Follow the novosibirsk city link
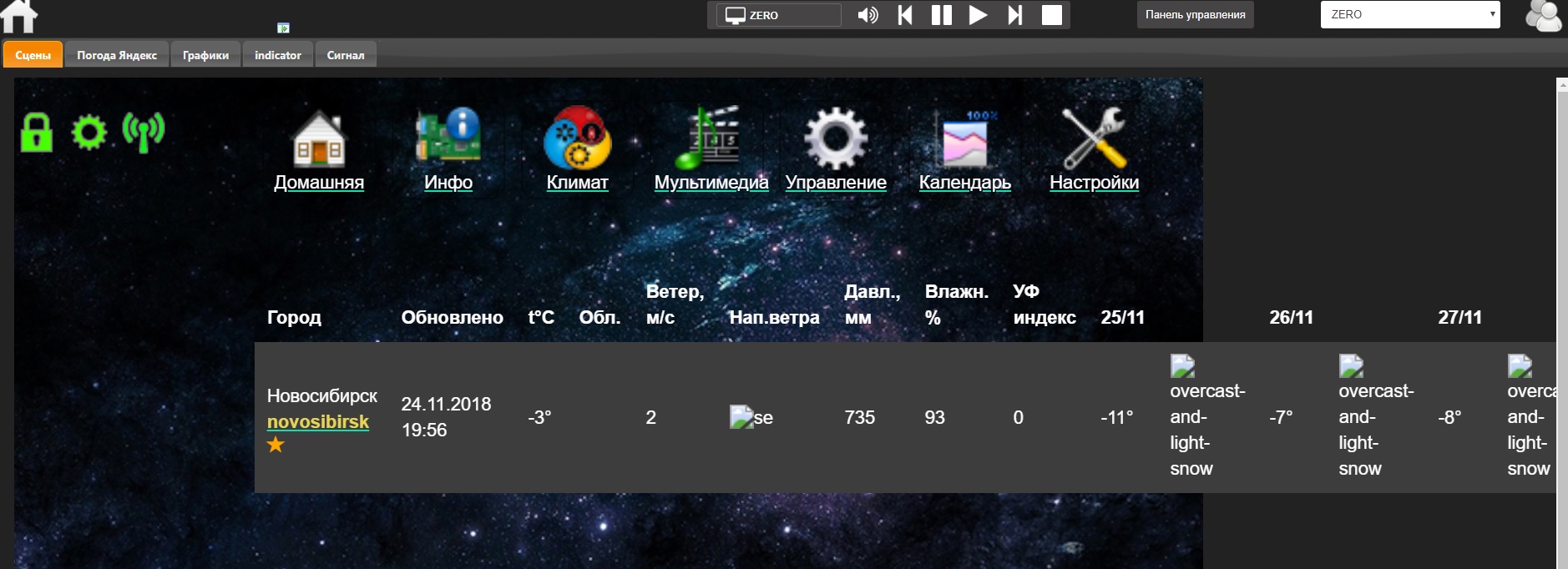The height and width of the screenshot is (569, 1568). point(318,422)
